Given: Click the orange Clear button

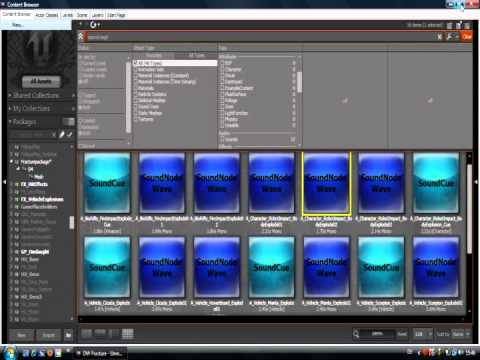Looking at the screenshot, I should [467, 37].
